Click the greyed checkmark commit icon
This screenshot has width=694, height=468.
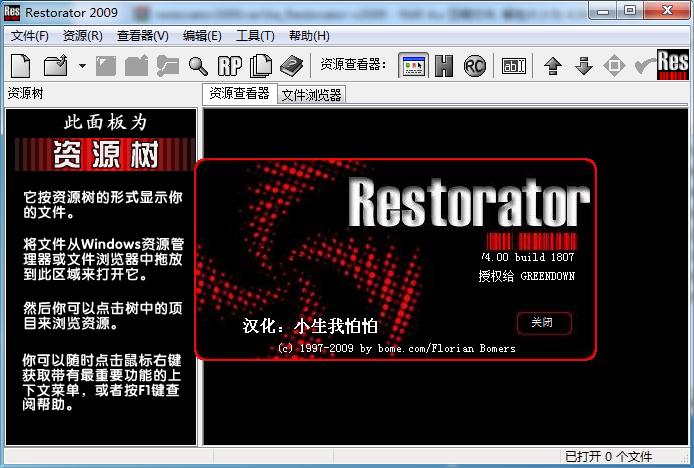(x=644, y=66)
